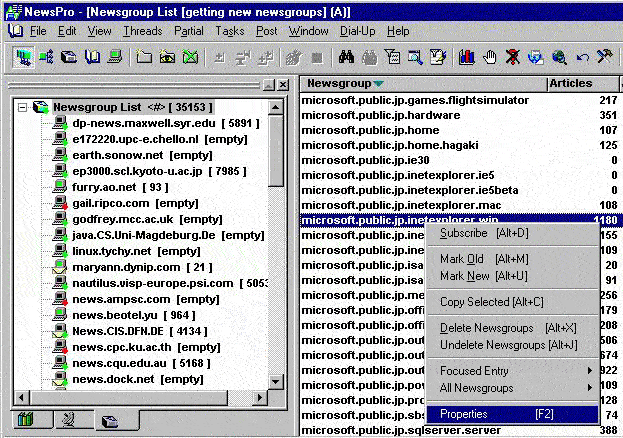This screenshot has width=623, height=438.
Task: Select dp-news.maxwell.syr.edu server in tree
Action: 166,124
